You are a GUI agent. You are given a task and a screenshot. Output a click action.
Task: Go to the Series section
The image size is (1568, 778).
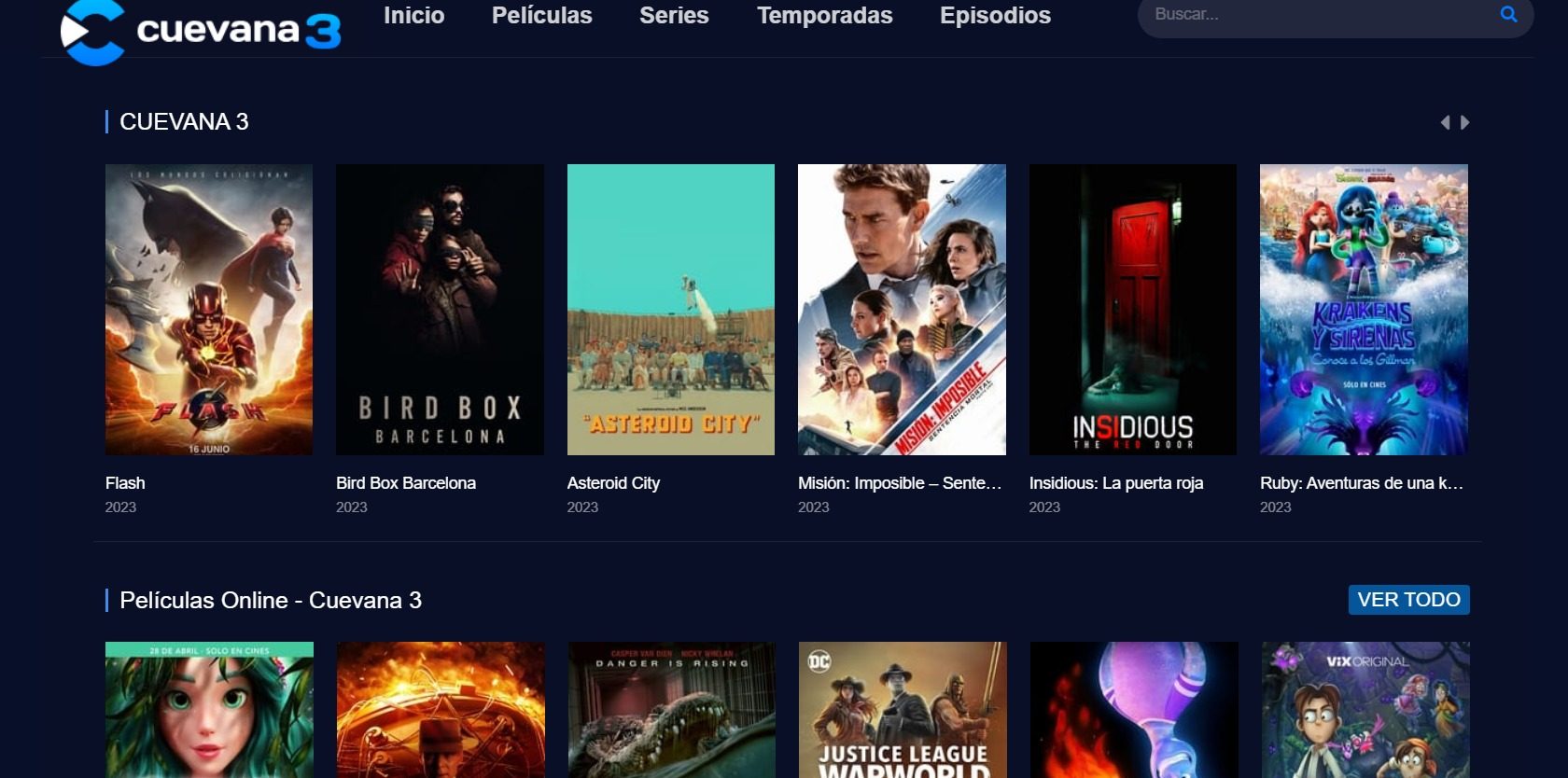tap(674, 15)
